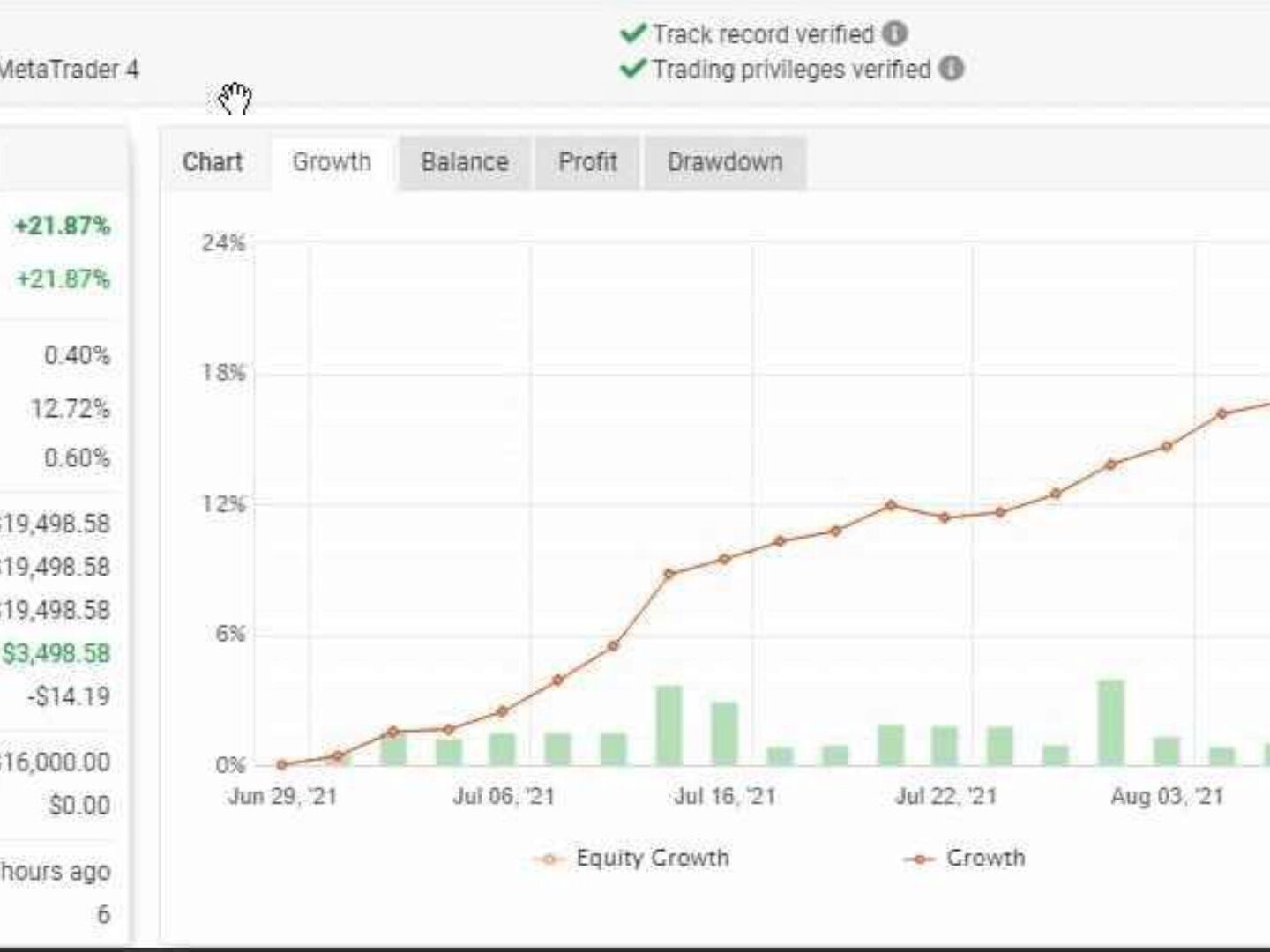Click green checkmark next to Trading privileges verified
Image resolution: width=1270 pixels, height=952 pixels.
click(633, 69)
